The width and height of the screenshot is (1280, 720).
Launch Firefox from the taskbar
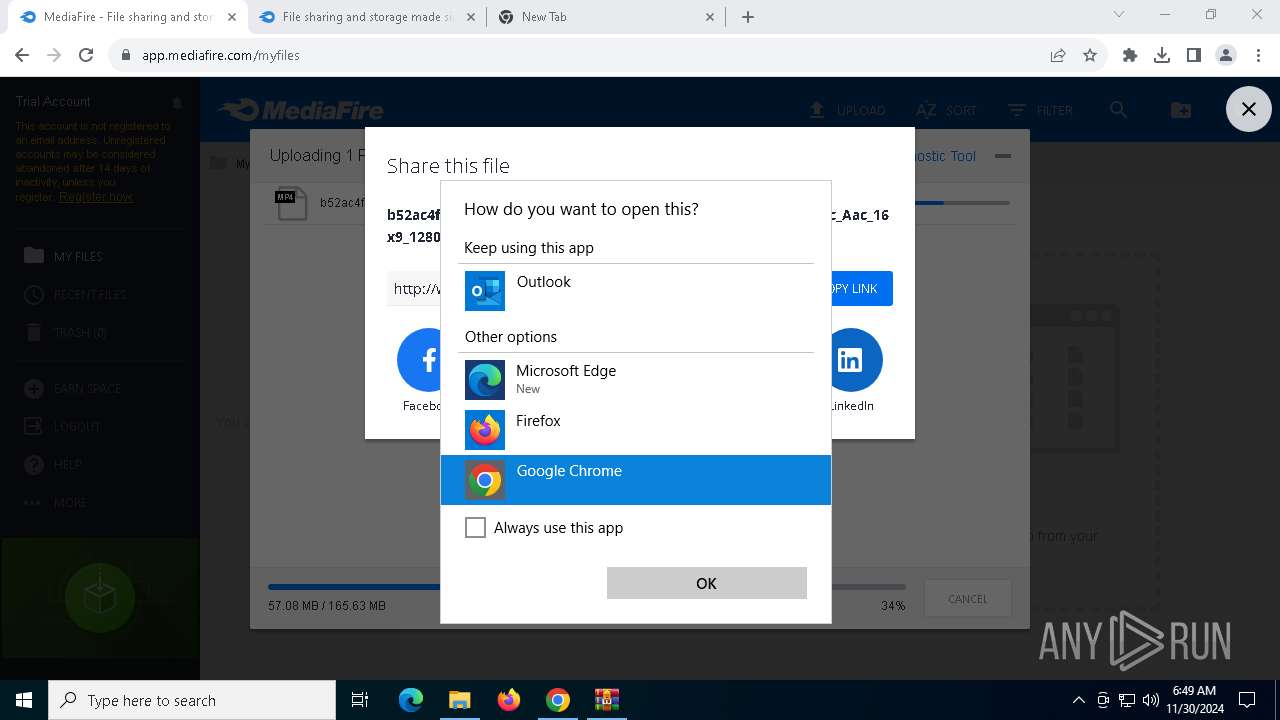click(509, 700)
